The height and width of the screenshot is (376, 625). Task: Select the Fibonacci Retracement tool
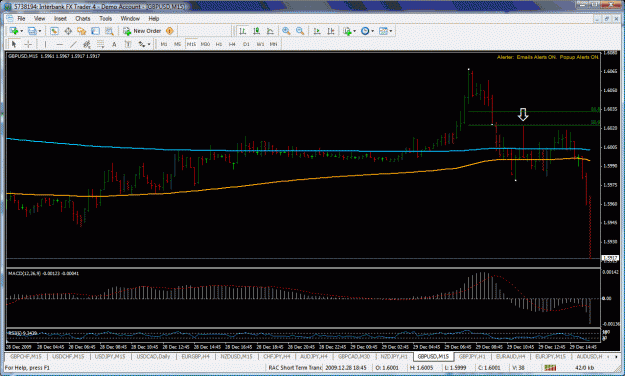(100, 44)
